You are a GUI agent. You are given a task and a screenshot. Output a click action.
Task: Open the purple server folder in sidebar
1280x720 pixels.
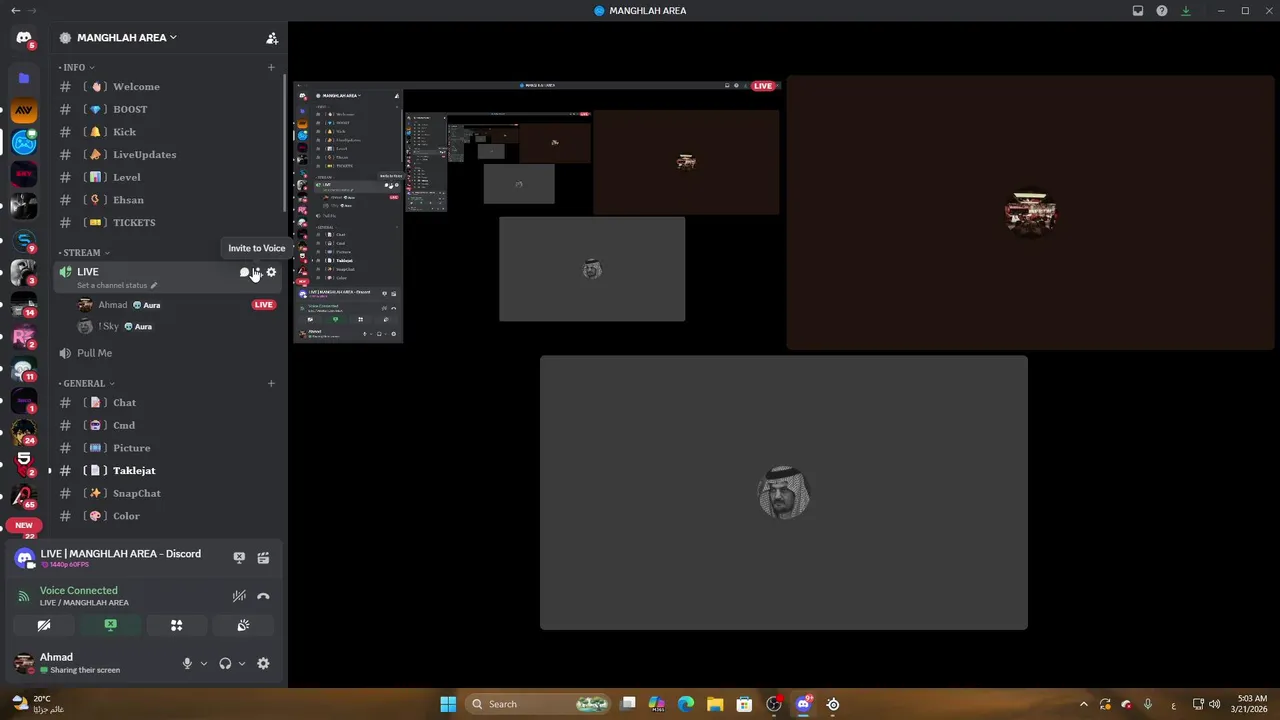(24, 77)
